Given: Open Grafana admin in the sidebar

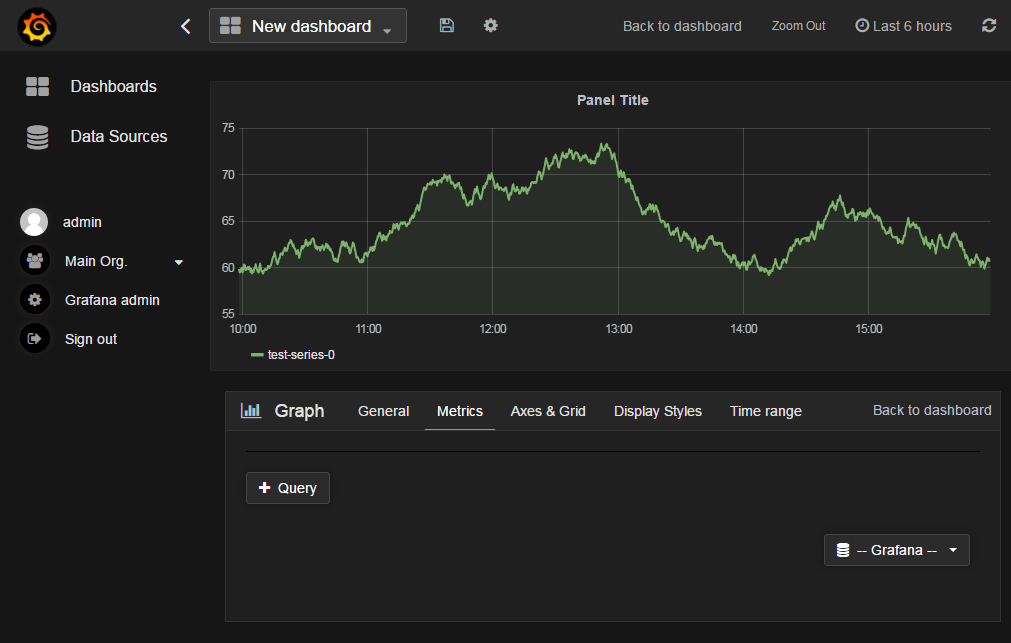Looking at the screenshot, I should 112,300.
